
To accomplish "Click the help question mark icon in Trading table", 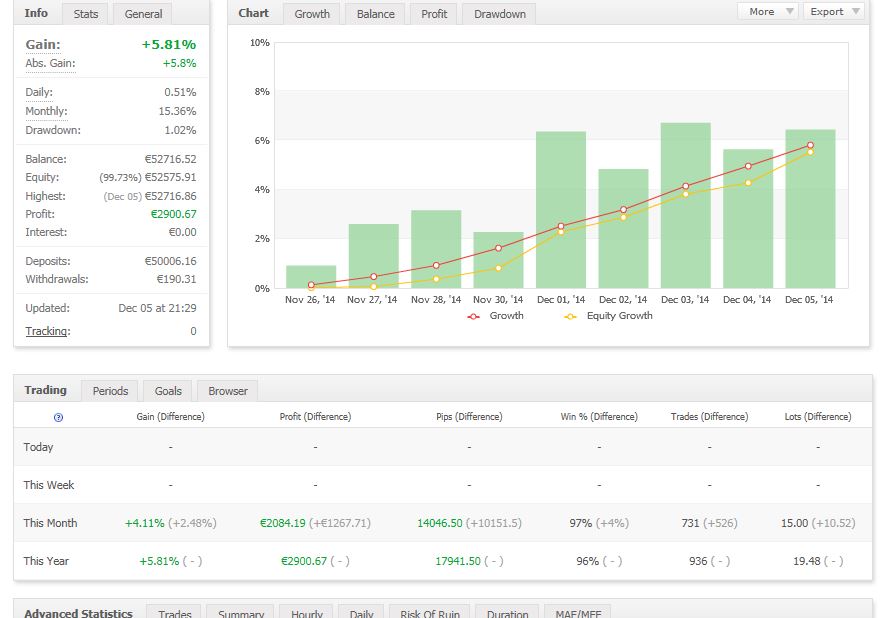I will tap(58, 417).
